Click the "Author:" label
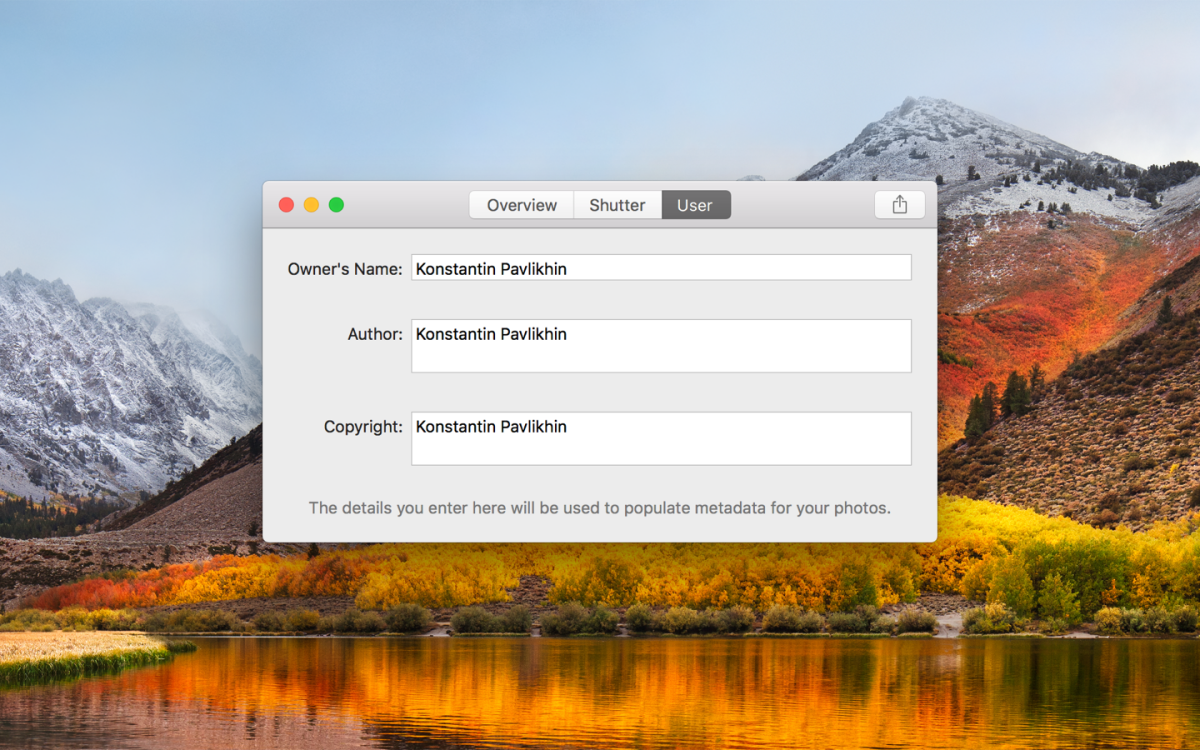Screen dimensions: 1200x750 pos(375,334)
